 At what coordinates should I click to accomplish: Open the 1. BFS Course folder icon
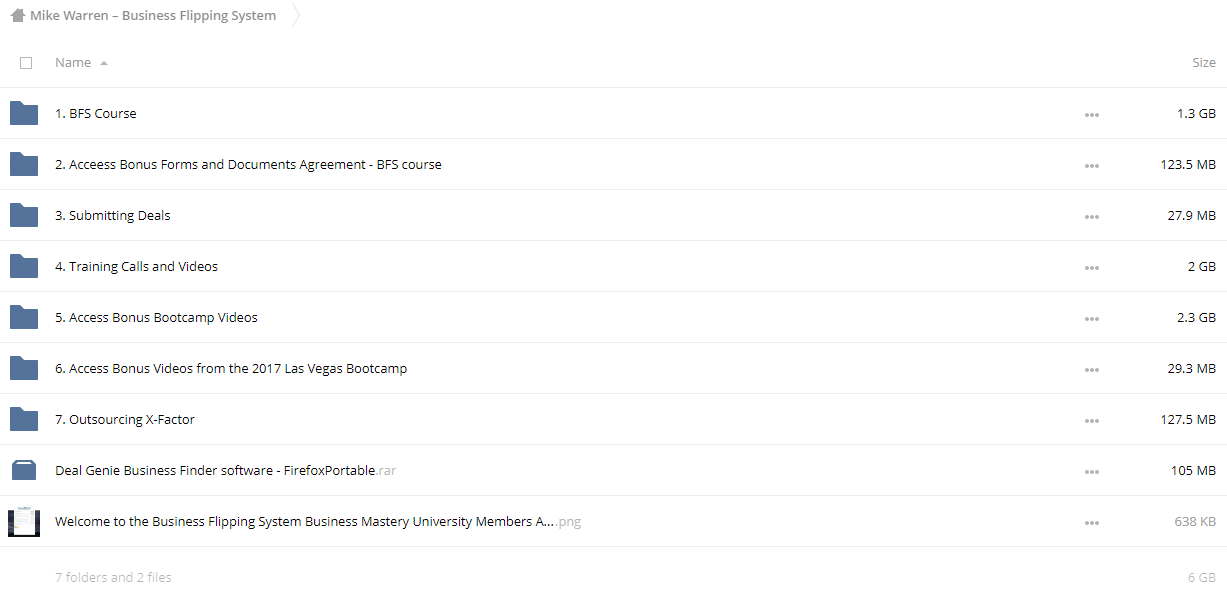tap(24, 113)
